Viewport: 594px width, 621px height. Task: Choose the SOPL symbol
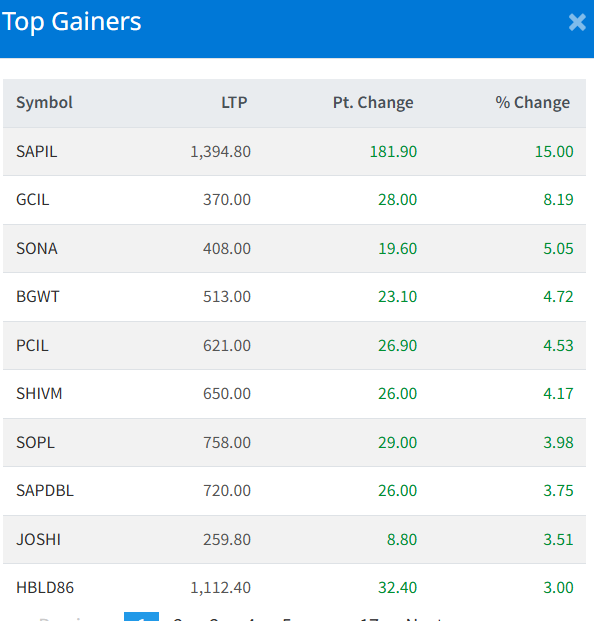[35, 443]
